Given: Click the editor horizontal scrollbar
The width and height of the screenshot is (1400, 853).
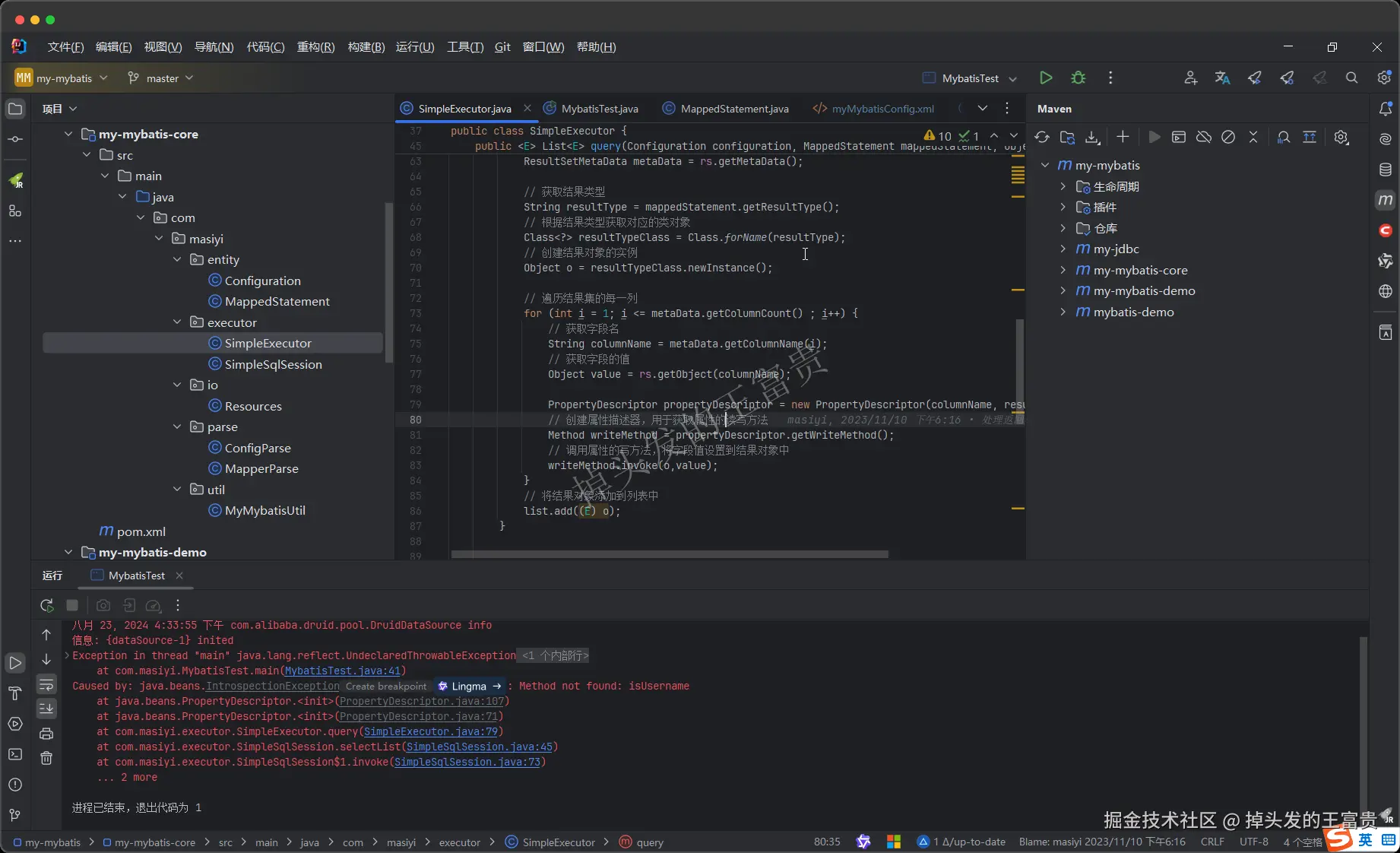Looking at the screenshot, I should [669, 554].
